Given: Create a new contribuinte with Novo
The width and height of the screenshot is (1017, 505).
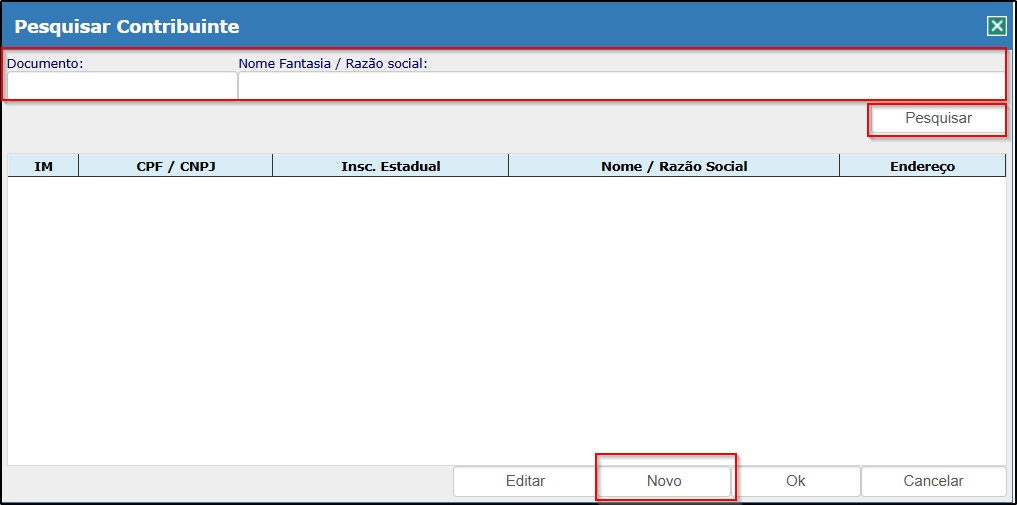Looking at the screenshot, I should point(664,481).
